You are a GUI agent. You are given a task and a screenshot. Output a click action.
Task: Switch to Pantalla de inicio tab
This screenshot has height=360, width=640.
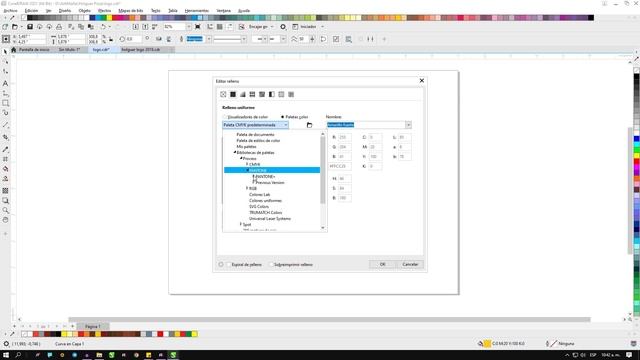tap(34, 49)
